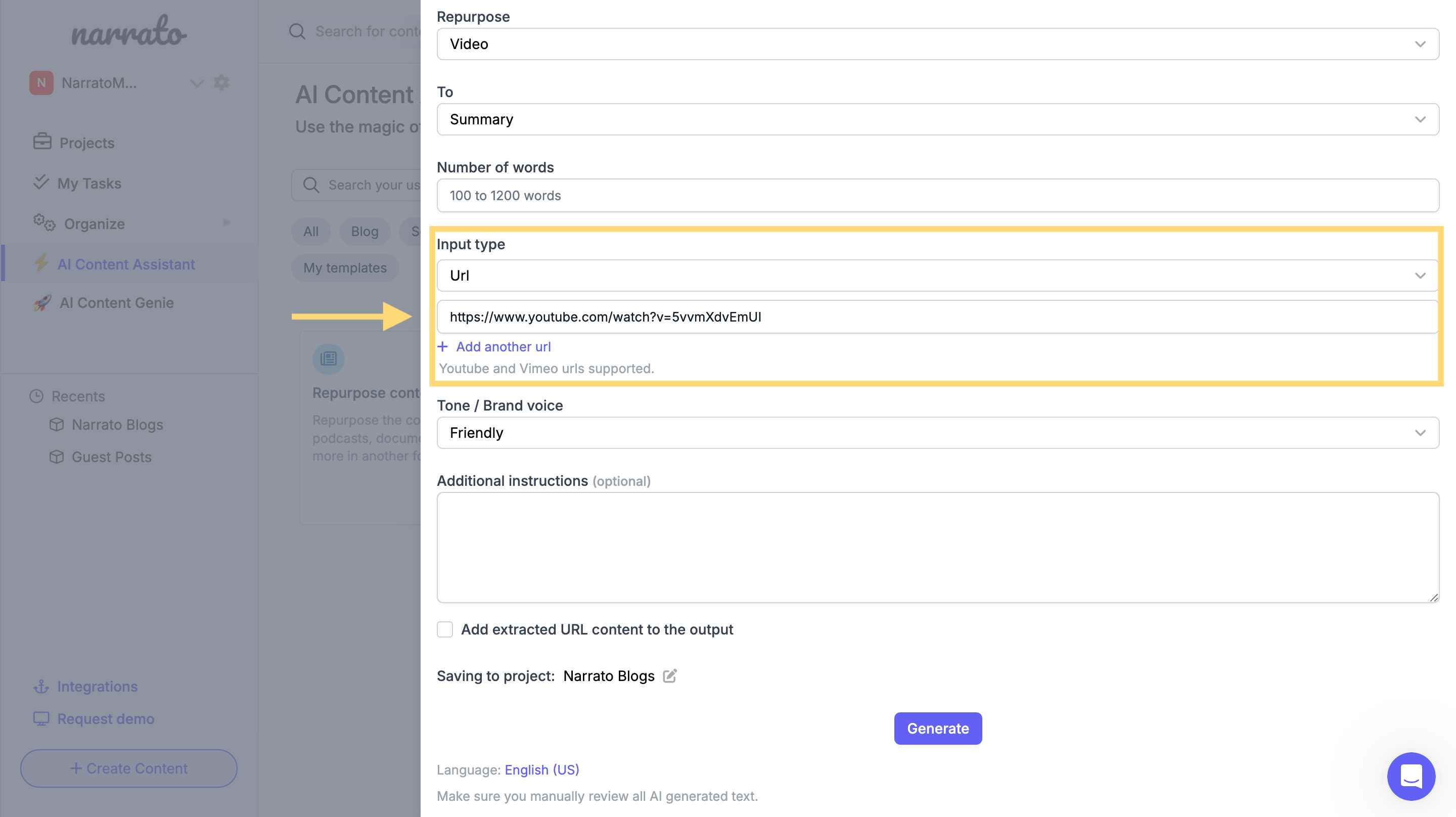Focus the Search for content field
This screenshot has width=1456, height=817.
(x=368, y=32)
